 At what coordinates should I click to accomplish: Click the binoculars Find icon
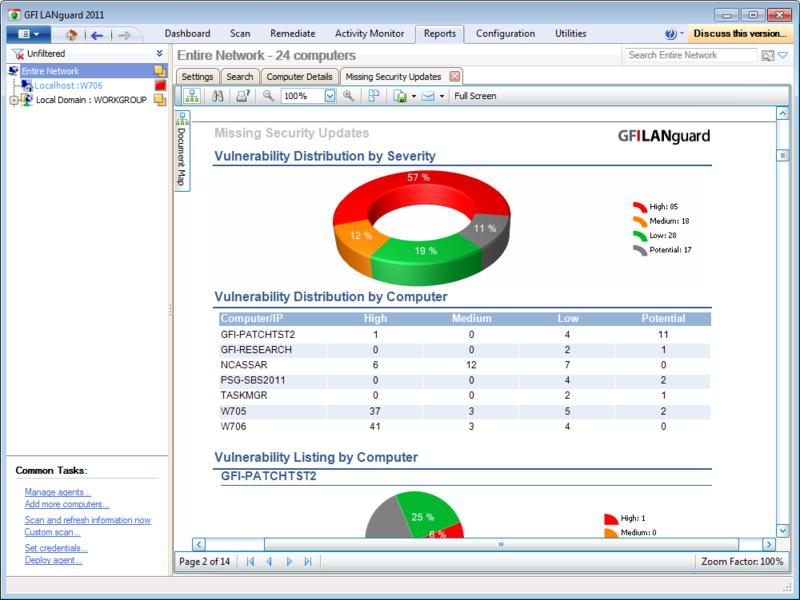coord(218,96)
